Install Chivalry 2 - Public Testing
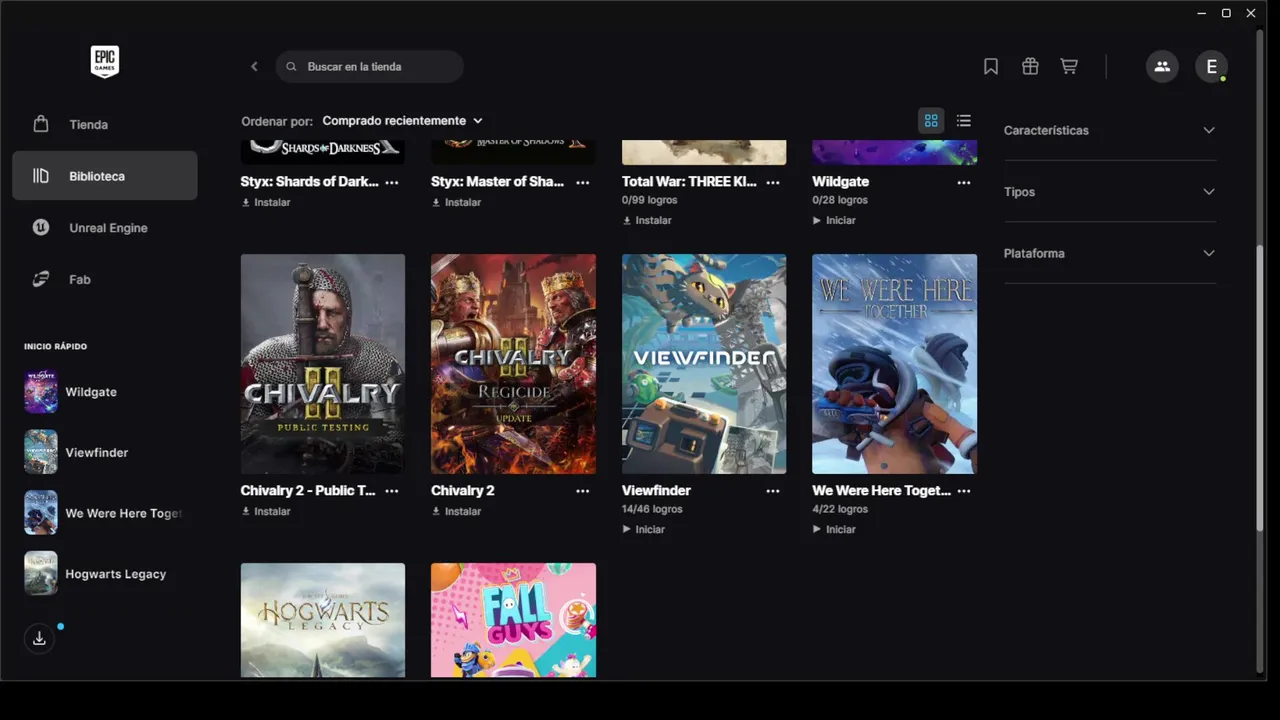1280x720 pixels. (266, 511)
